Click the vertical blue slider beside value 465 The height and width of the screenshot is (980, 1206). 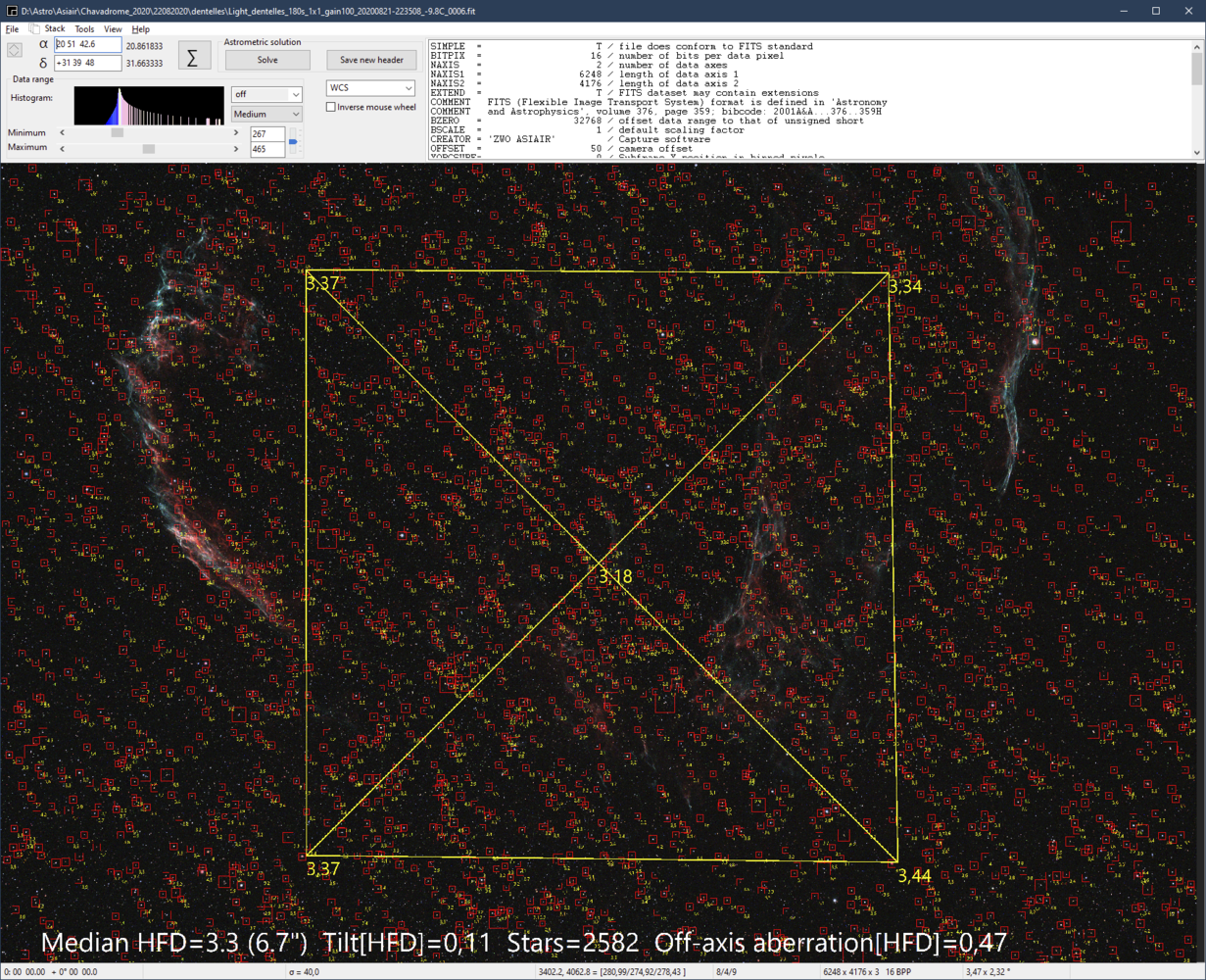coord(293,141)
